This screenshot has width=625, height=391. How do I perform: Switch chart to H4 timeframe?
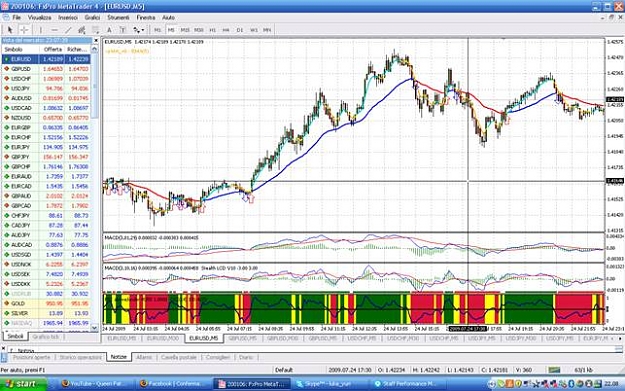pos(226,30)
